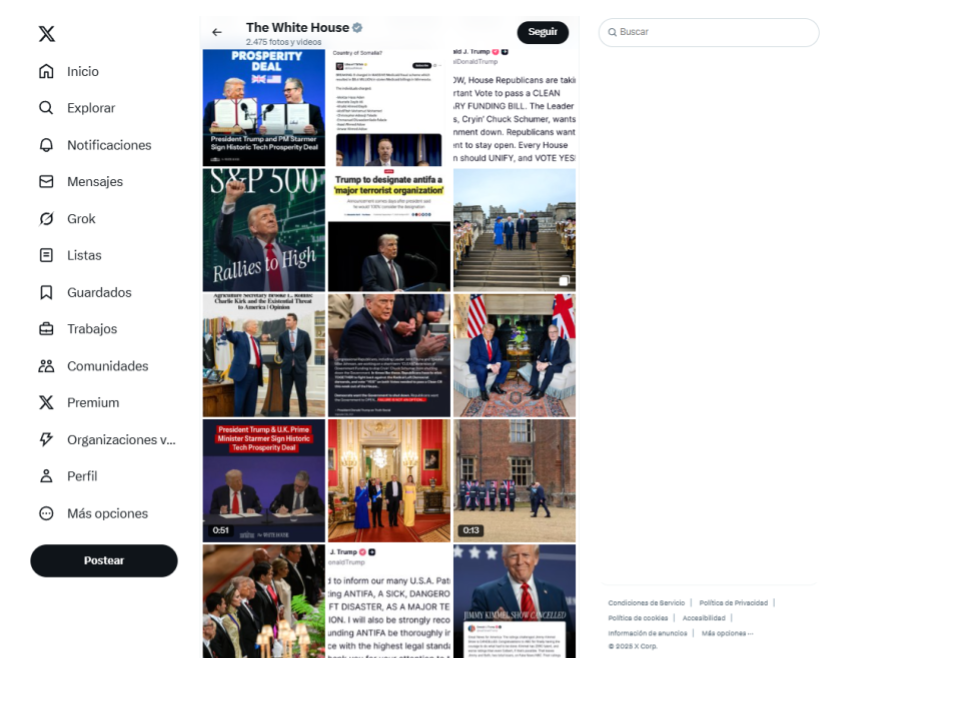Image resolution: width=960 pixels, height=720 pixels.
Task: Play the 0:51 Tech Prosperity Deal video
Action: 264,481
